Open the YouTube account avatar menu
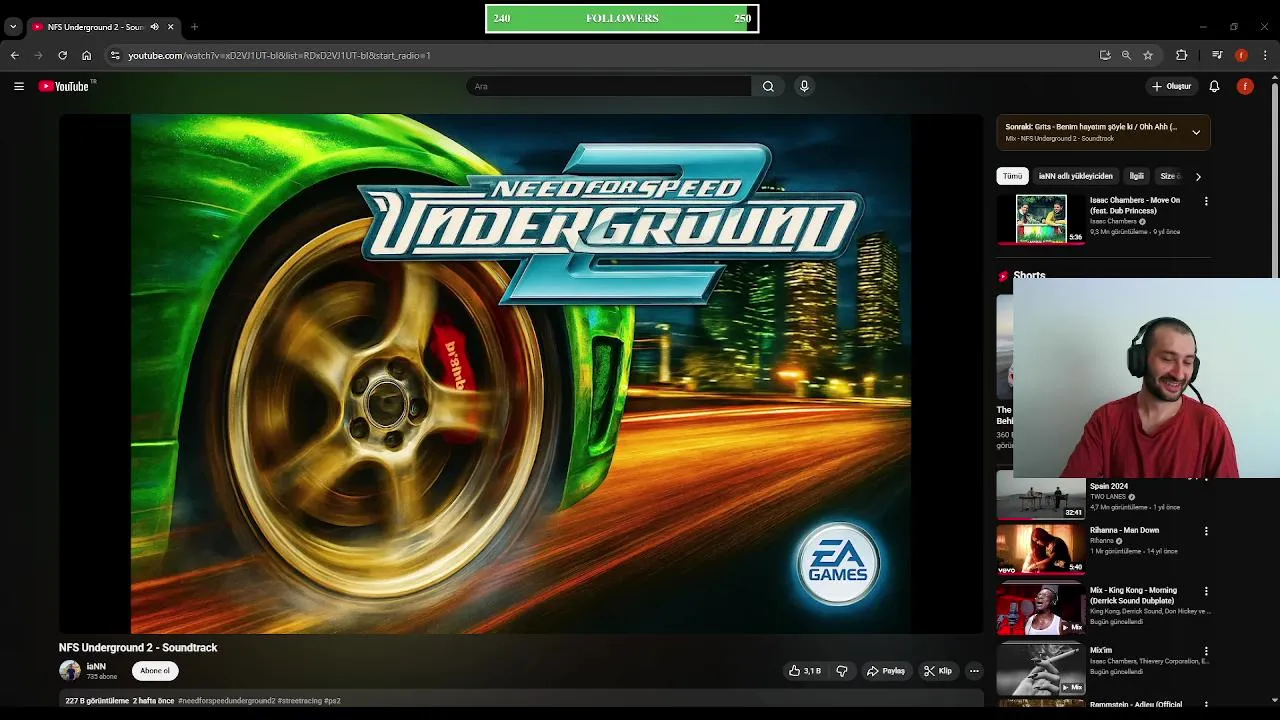 (1245, 86)
